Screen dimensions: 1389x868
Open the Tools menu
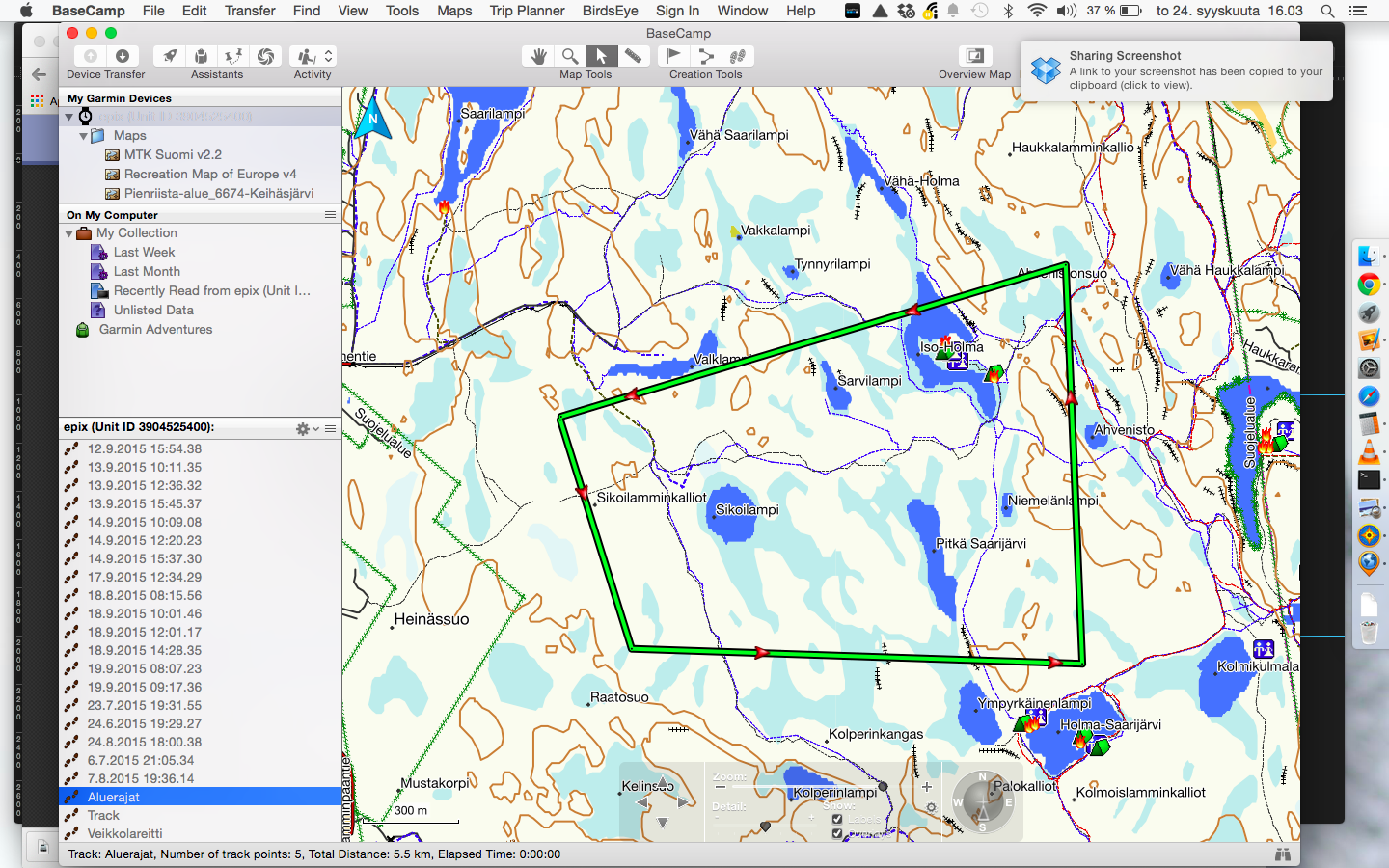tap(402, 11)
